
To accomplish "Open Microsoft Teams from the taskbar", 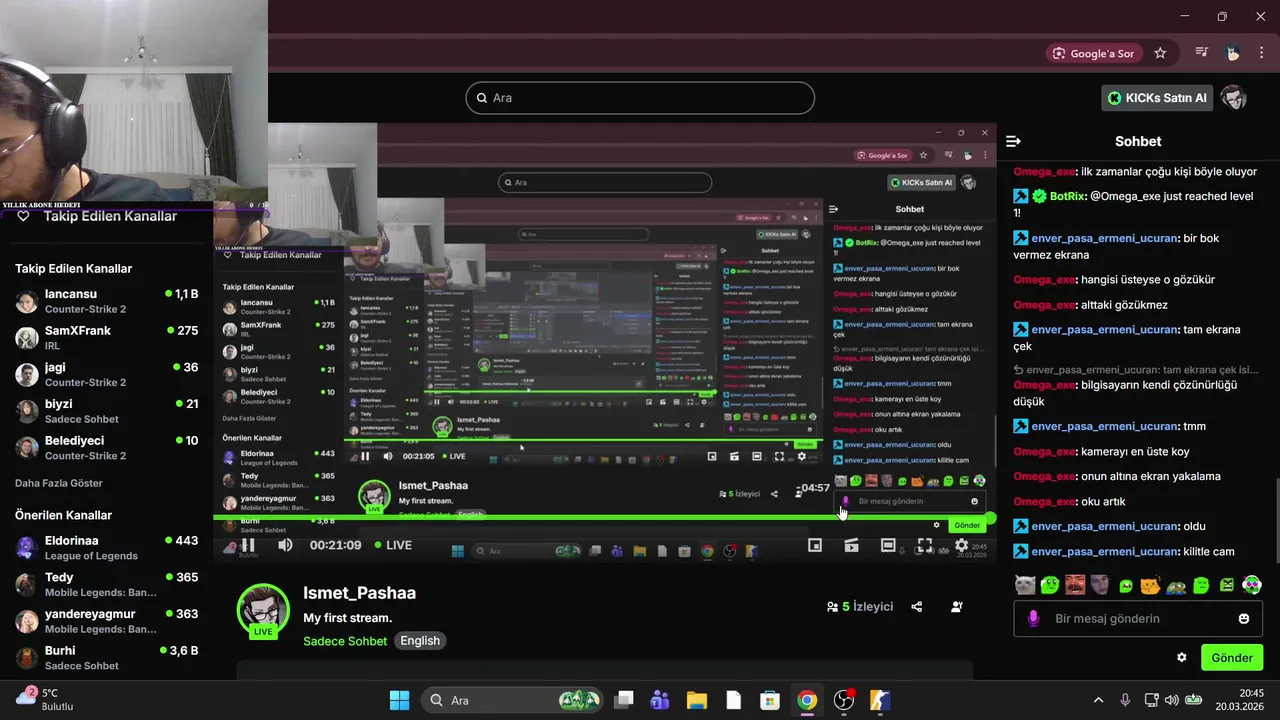I will (x=659, y=700).
